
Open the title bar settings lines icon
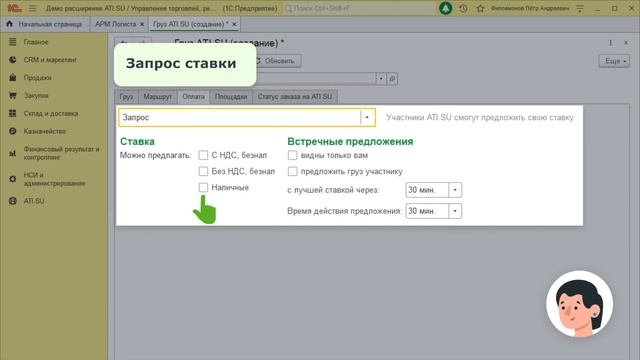[x=580, y=8]
